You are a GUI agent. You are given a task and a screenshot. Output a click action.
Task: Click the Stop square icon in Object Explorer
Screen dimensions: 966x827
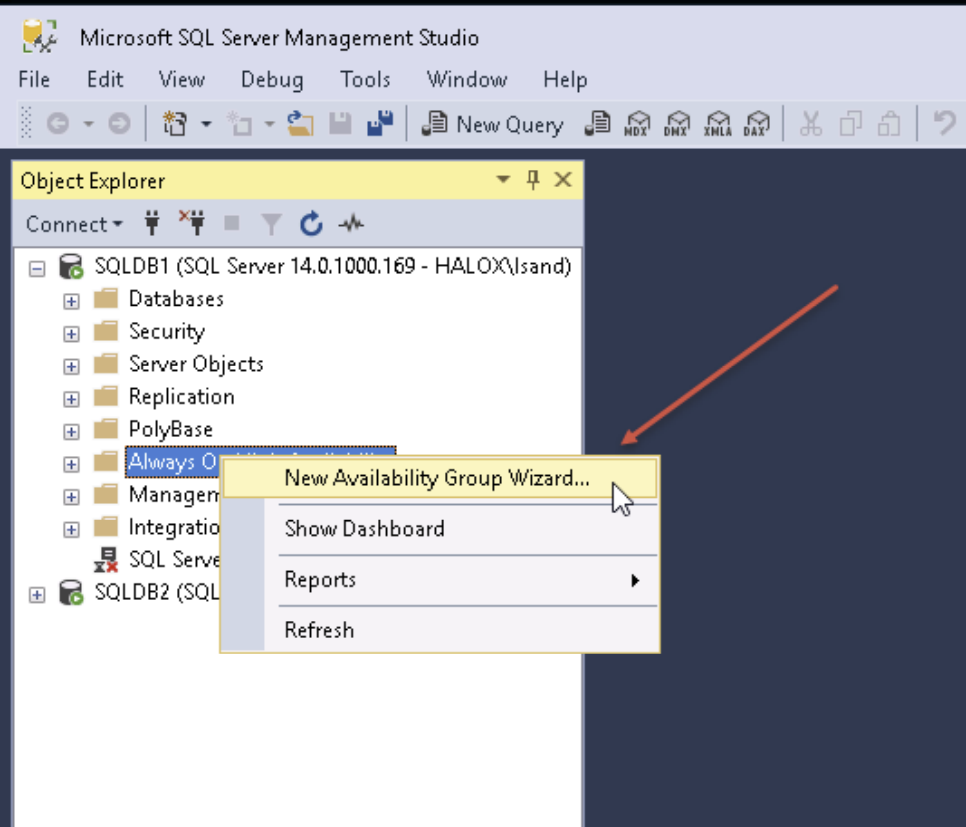tap(232, 222)
